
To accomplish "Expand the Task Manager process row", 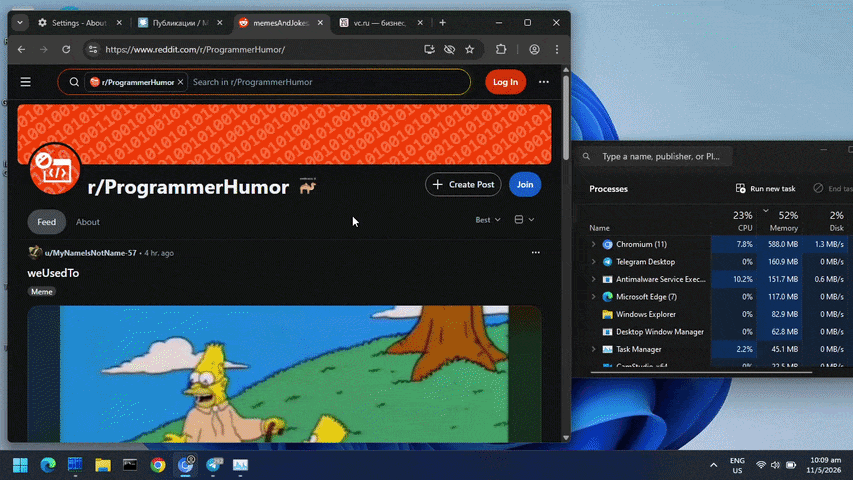I will [594, 349].
